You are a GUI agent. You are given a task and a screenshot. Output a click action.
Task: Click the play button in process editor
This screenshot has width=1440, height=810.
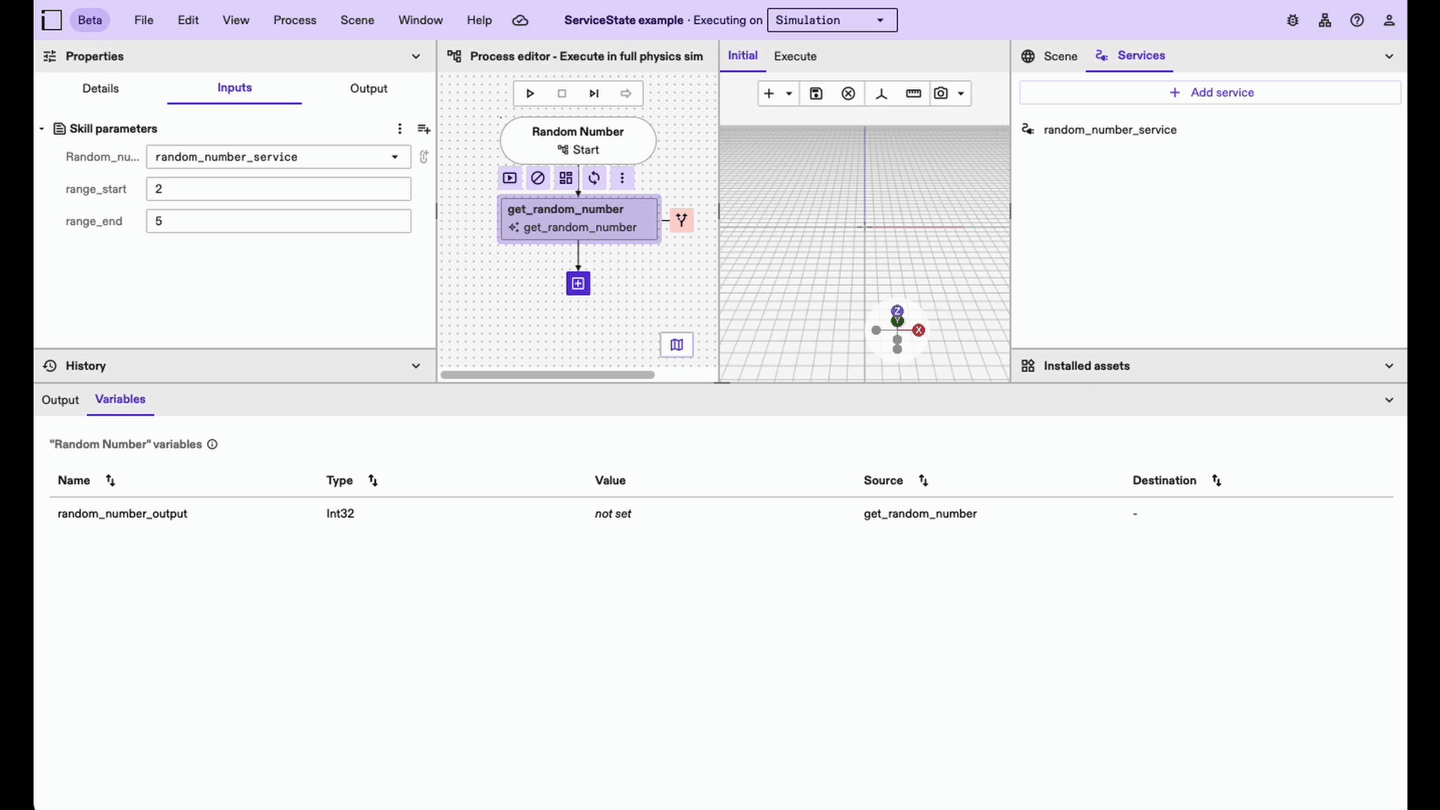530,94
